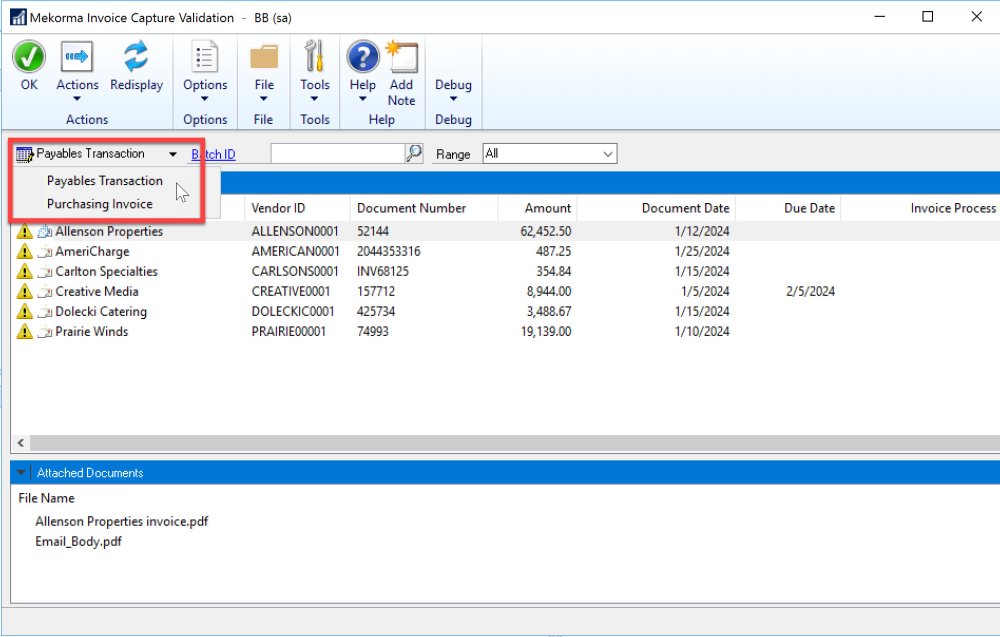
Task: Select the Prairie Winds vendor name
Action: pos(92,332)
